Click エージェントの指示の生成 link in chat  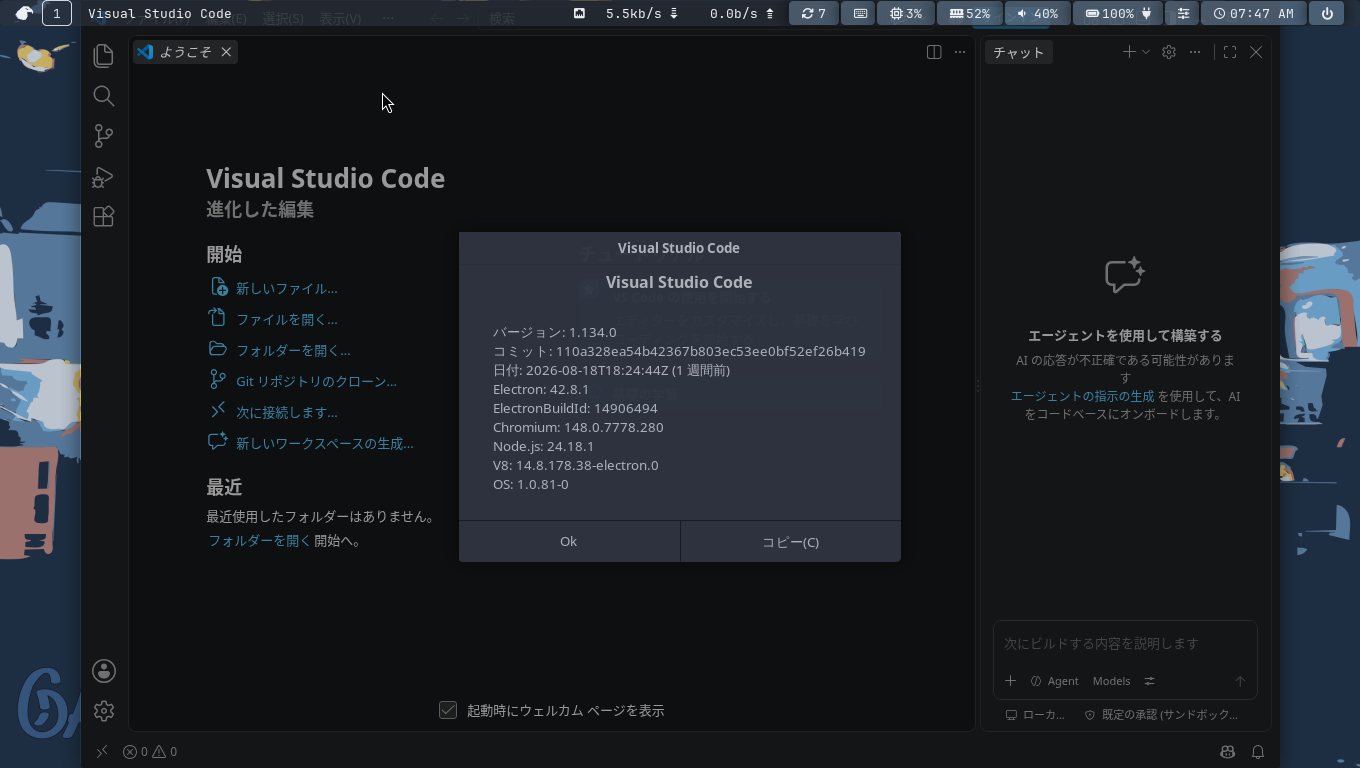pos(1082,396)
